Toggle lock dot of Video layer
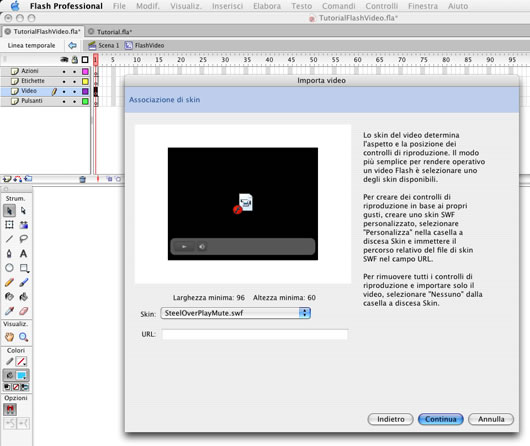Image resolution: width=530 pixels, height=446 pixels. [x=75, y=92]
